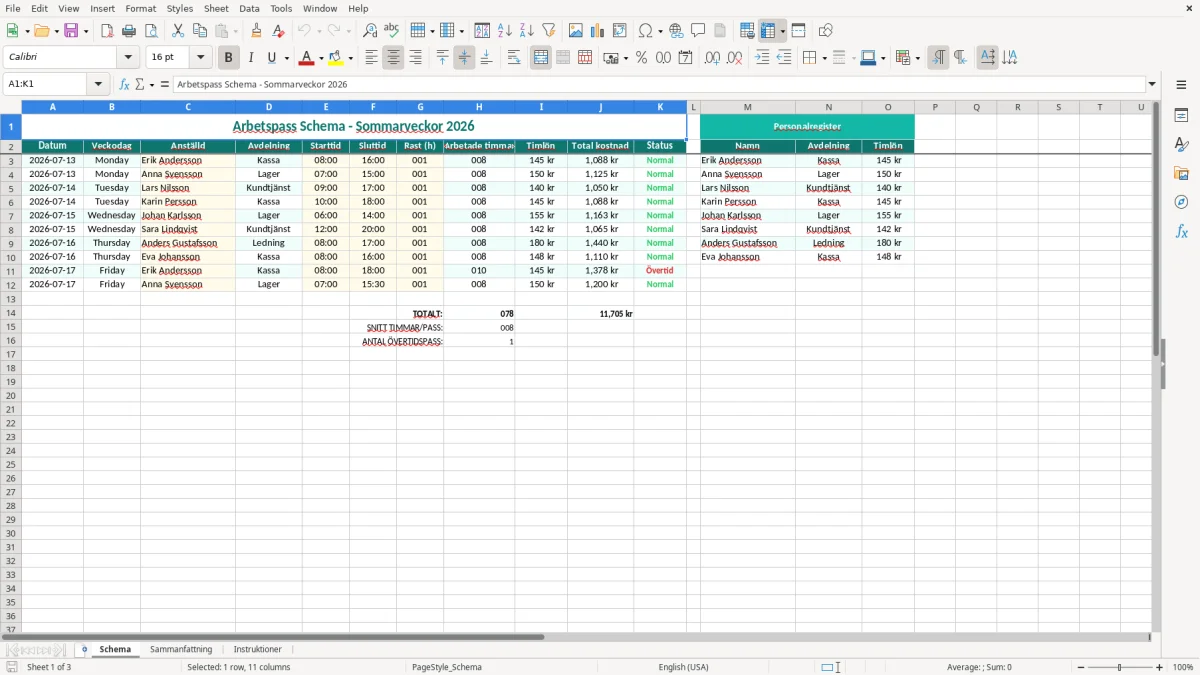1200x675 pixels.
Task: Open Font Color dropdown arrow
Action: pyautogui.click(x=321, y=58)
